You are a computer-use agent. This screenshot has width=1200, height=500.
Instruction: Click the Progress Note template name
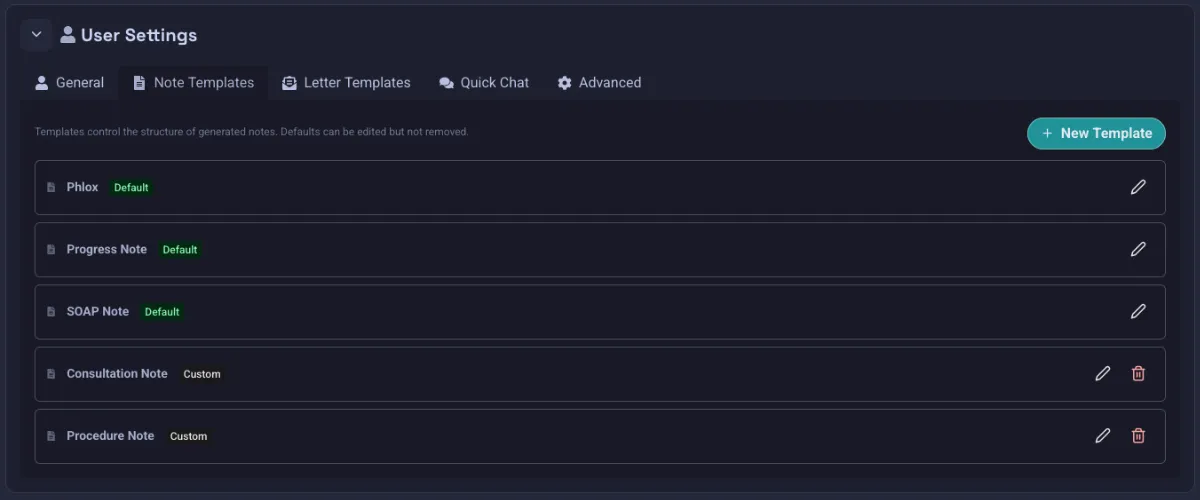click(107, 249)
